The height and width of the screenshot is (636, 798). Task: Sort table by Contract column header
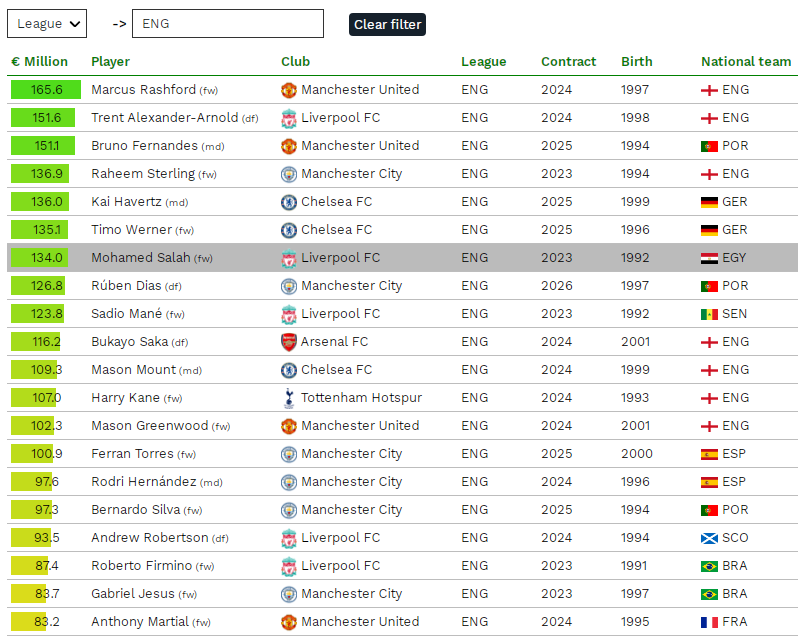pyautogui.click(x=568, y=62)
